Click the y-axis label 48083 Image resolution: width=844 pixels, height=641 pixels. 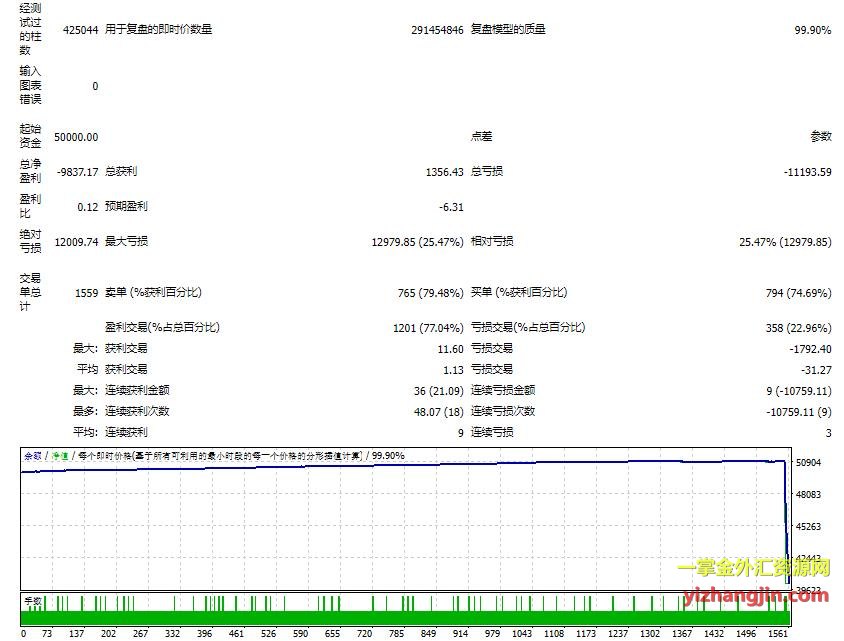[x=808, y=495]
